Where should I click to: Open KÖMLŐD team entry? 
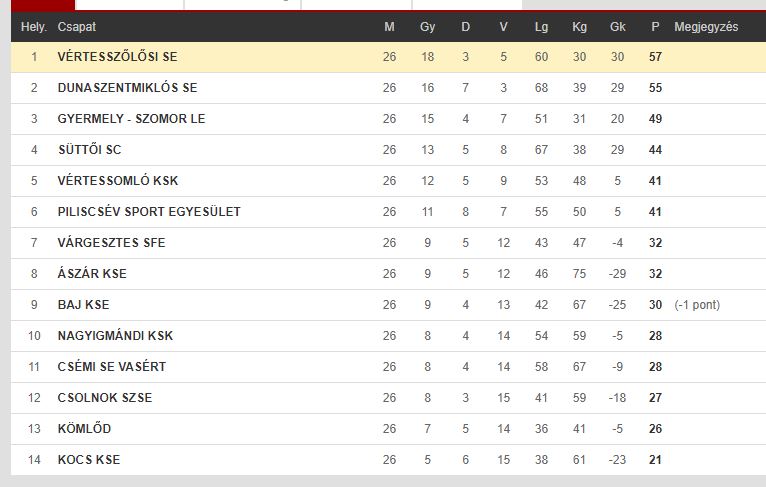84,429
